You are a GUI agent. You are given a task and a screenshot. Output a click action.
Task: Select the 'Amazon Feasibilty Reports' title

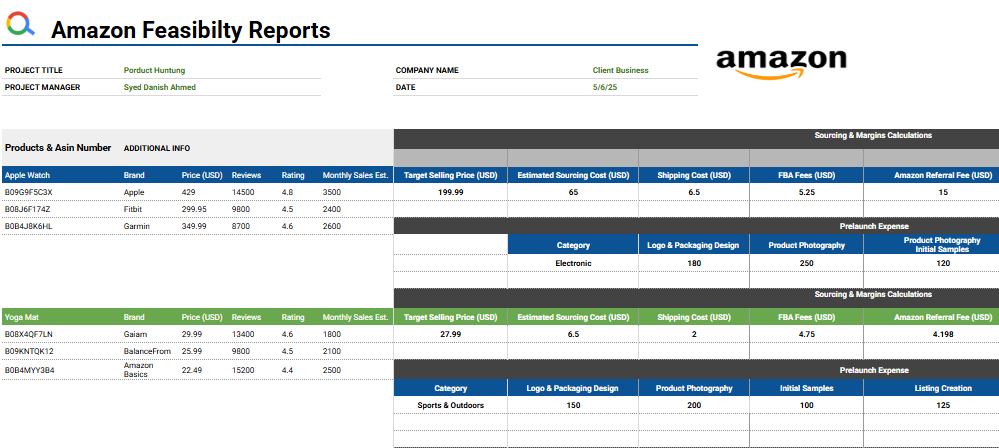tap(190, 29)
